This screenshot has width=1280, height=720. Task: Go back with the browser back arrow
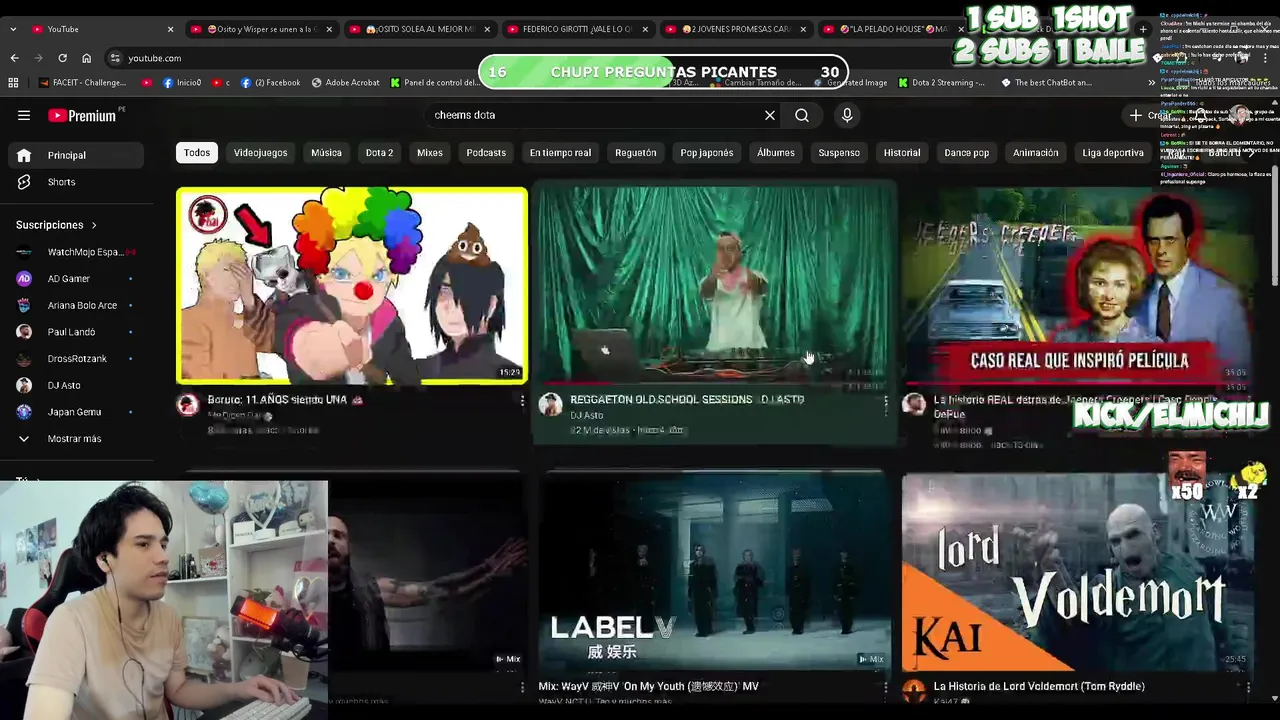pos(14,58)
